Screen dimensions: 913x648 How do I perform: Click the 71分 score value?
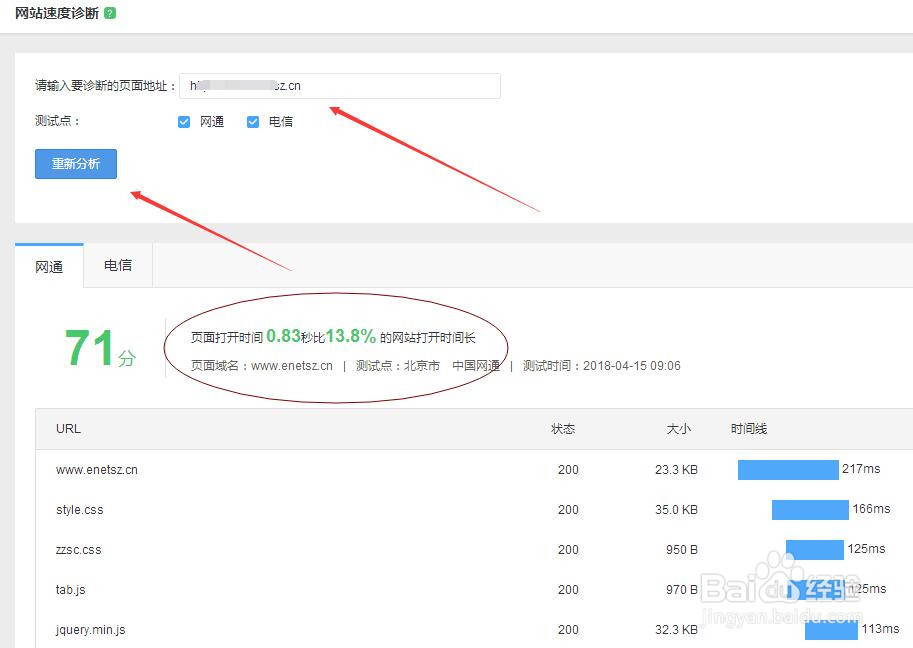pyautogui.click(x=100, y=348)
